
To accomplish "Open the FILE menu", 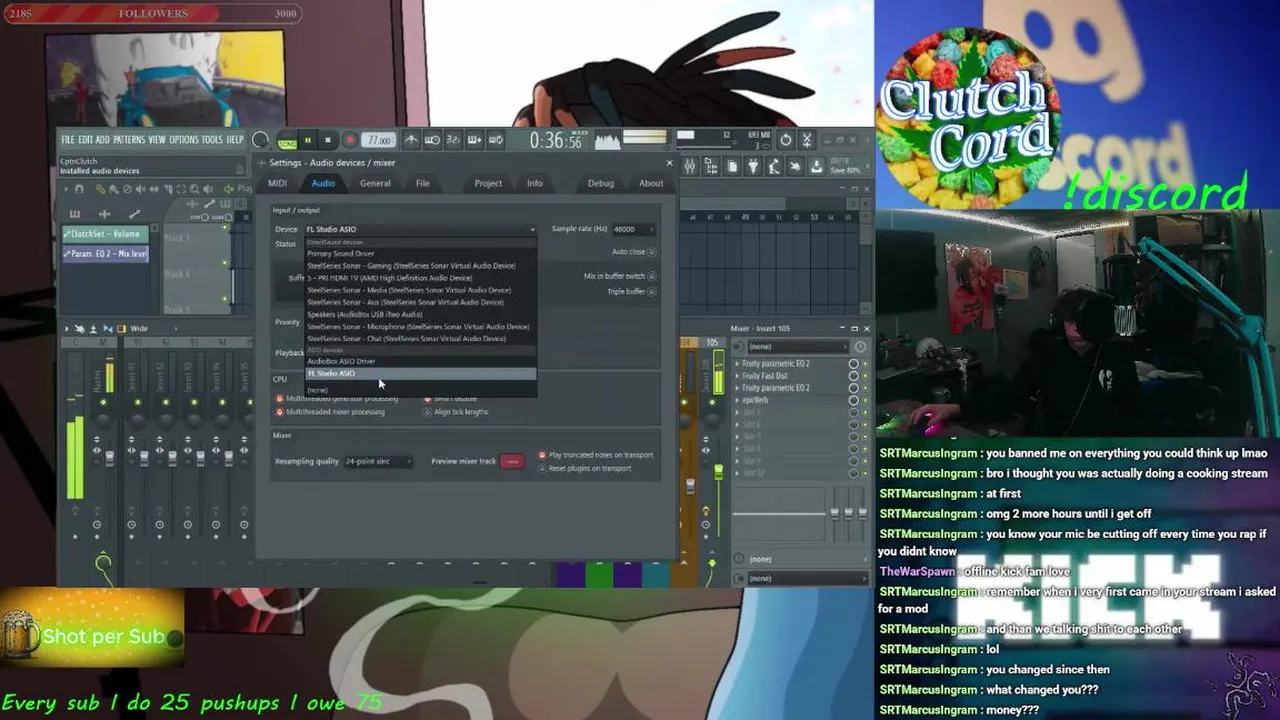I will (x=68, y=140).
